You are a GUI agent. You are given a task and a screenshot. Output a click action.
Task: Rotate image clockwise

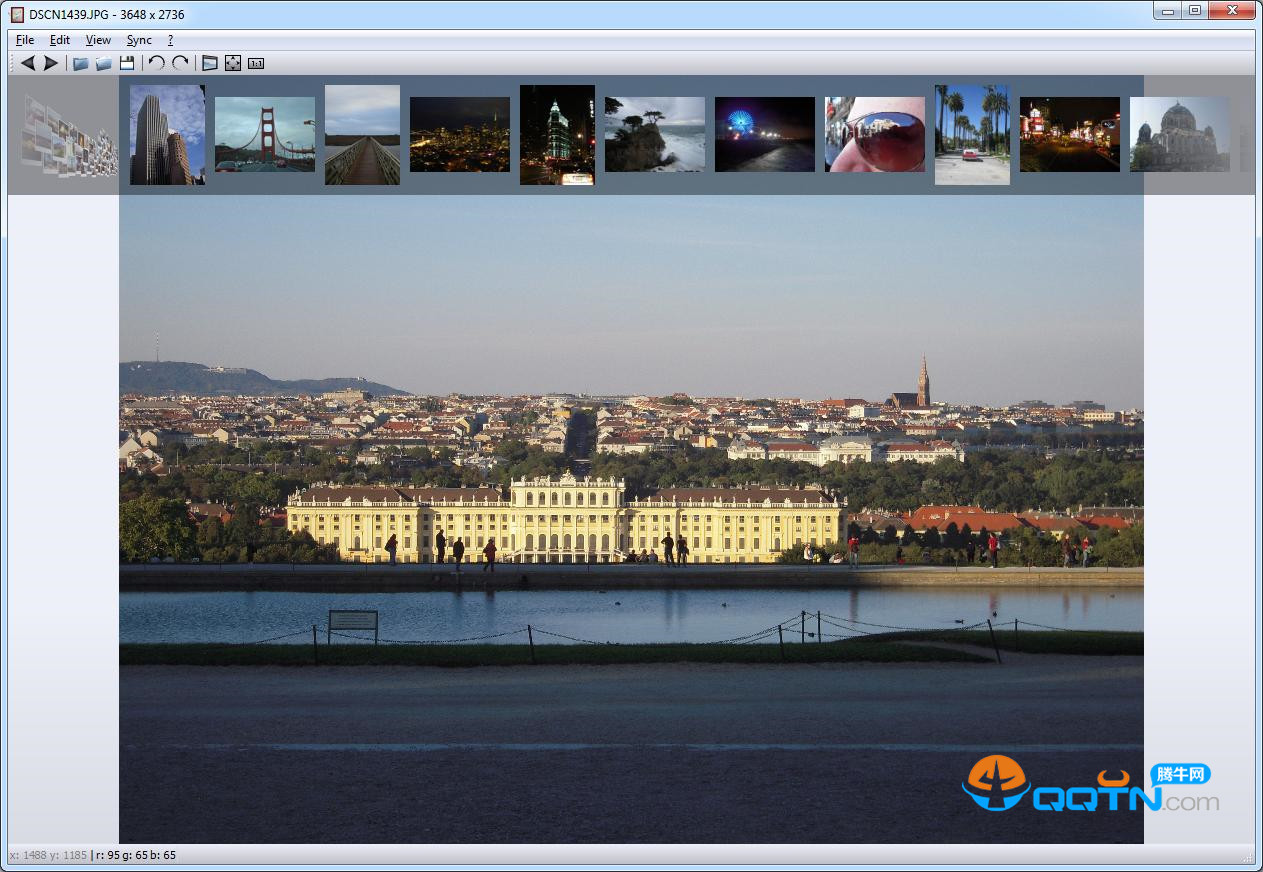(180, 63)
